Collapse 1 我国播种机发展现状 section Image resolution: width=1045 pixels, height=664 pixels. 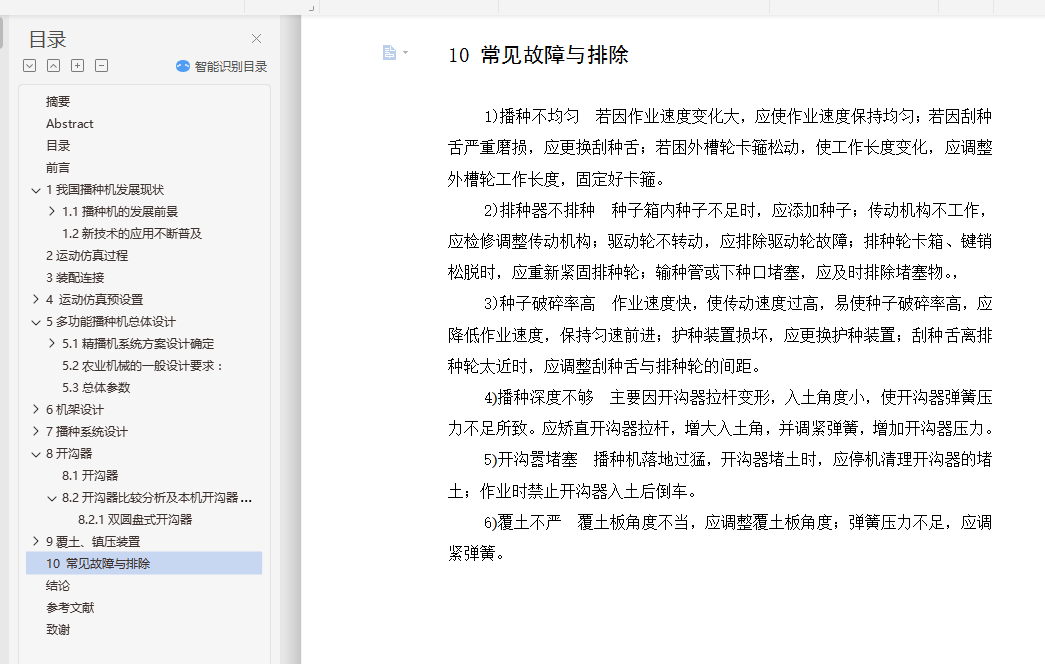click(x=36, y=190)
